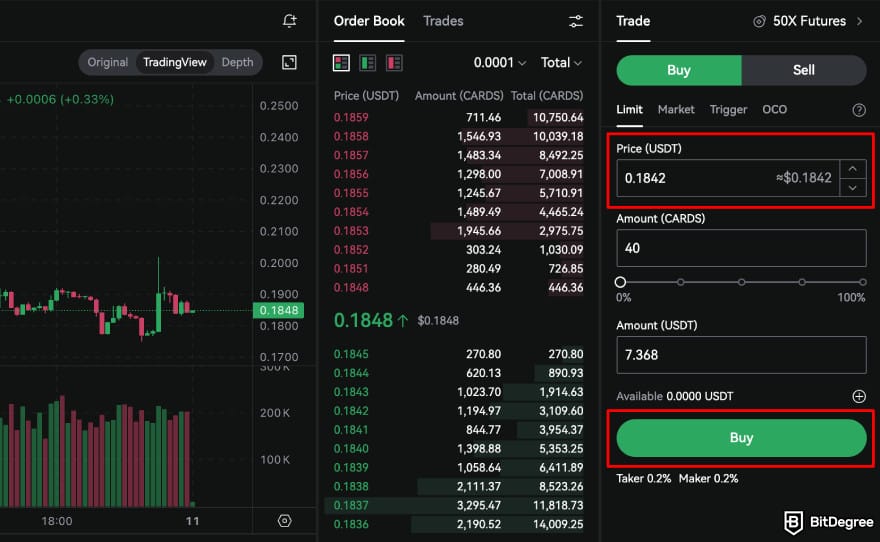Choose the OCO order tab

click(x=774, y=109)
